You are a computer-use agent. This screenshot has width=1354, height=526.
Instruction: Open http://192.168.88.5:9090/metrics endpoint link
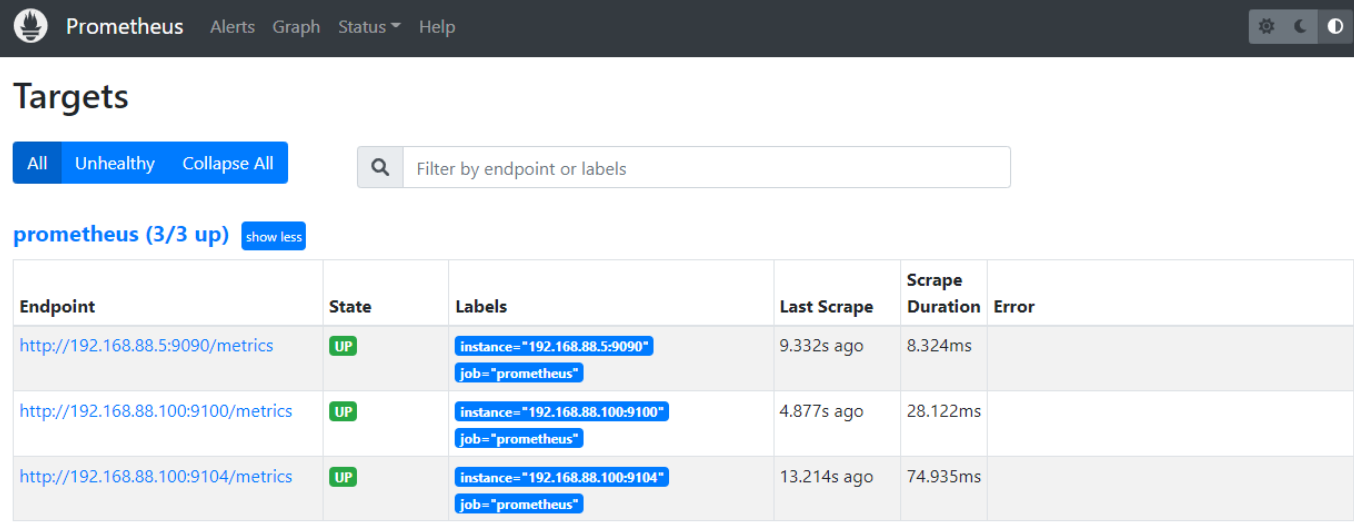146,346
